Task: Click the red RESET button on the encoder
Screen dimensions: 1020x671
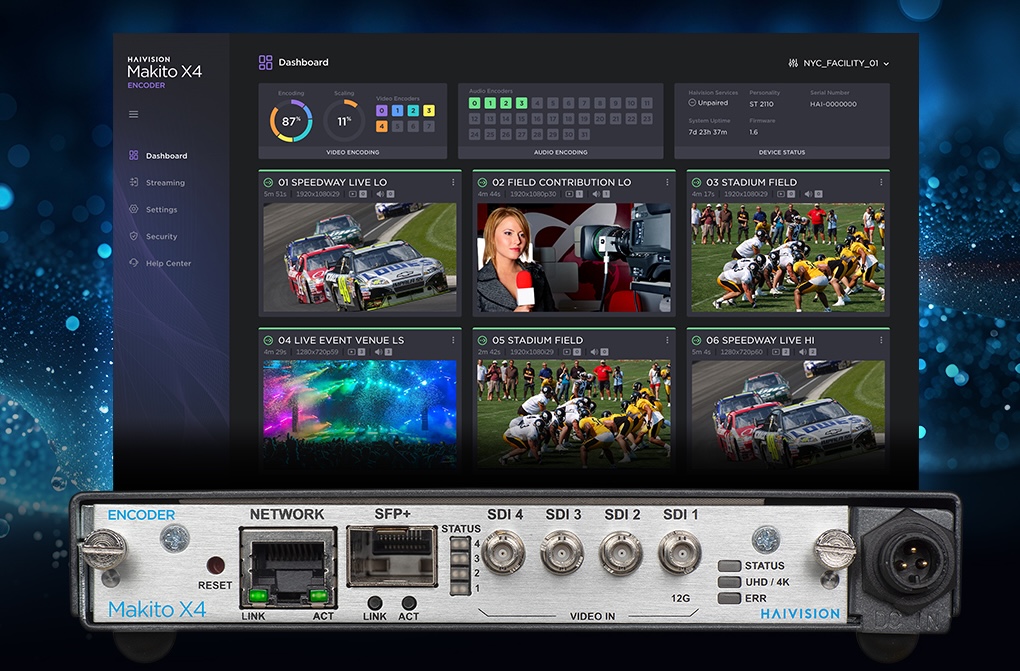Action: tap(215, 565)
